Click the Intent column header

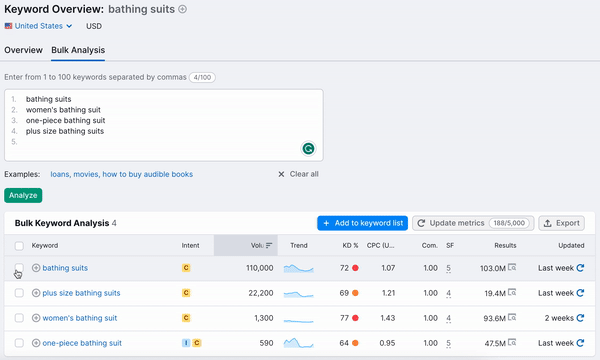pyautogui.click(x=191, y=246)
